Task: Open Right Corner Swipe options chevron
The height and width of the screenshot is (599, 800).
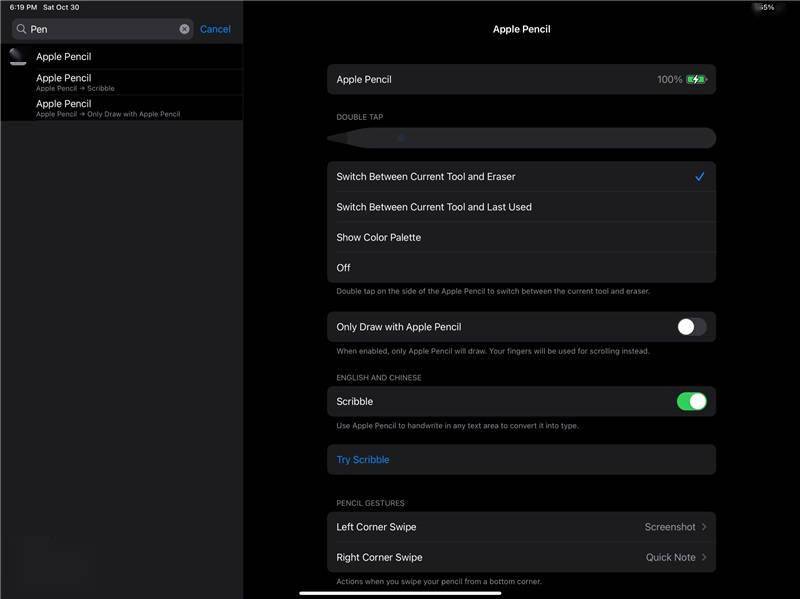Action: click(x=704, y=557)
